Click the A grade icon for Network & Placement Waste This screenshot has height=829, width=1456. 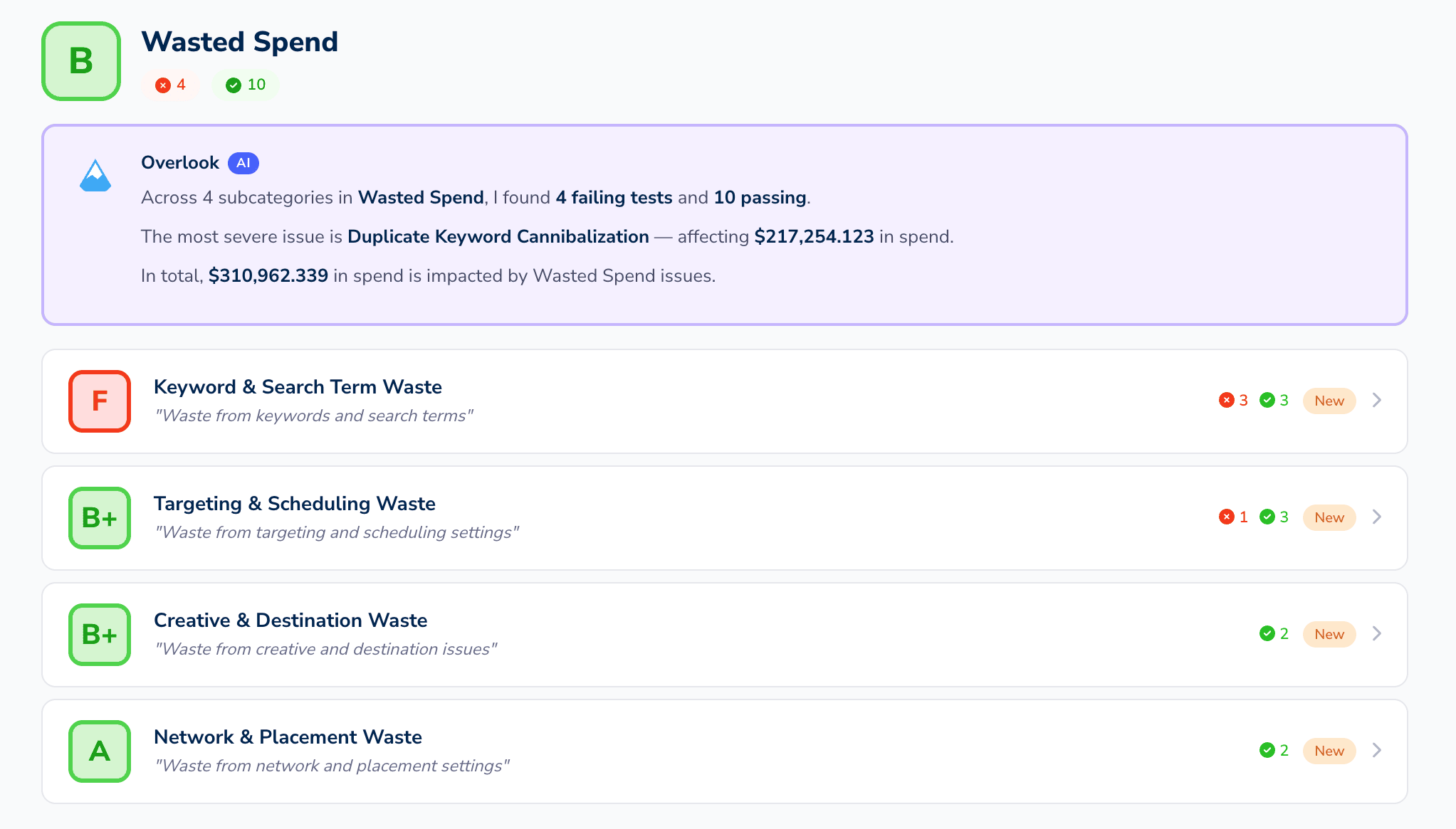(x=99, y=751)
